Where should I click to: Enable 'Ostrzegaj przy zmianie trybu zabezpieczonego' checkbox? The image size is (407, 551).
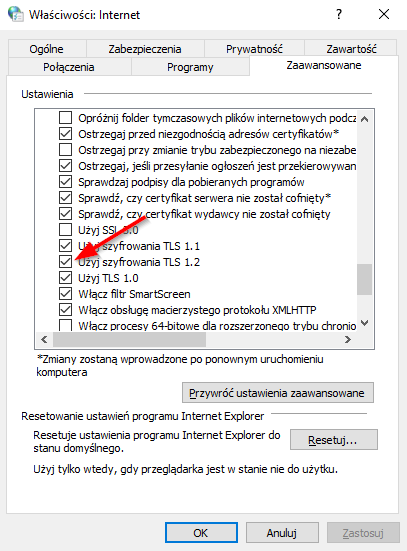click(65, 150)
